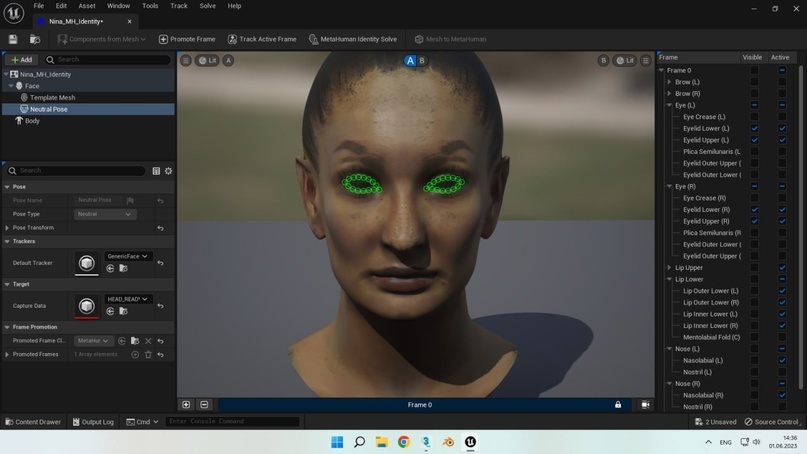Image resolution: width=807 pixels, height=454 pixels.
Task: Open the Pose Type dropdown
Action: (x=105, y=214)
